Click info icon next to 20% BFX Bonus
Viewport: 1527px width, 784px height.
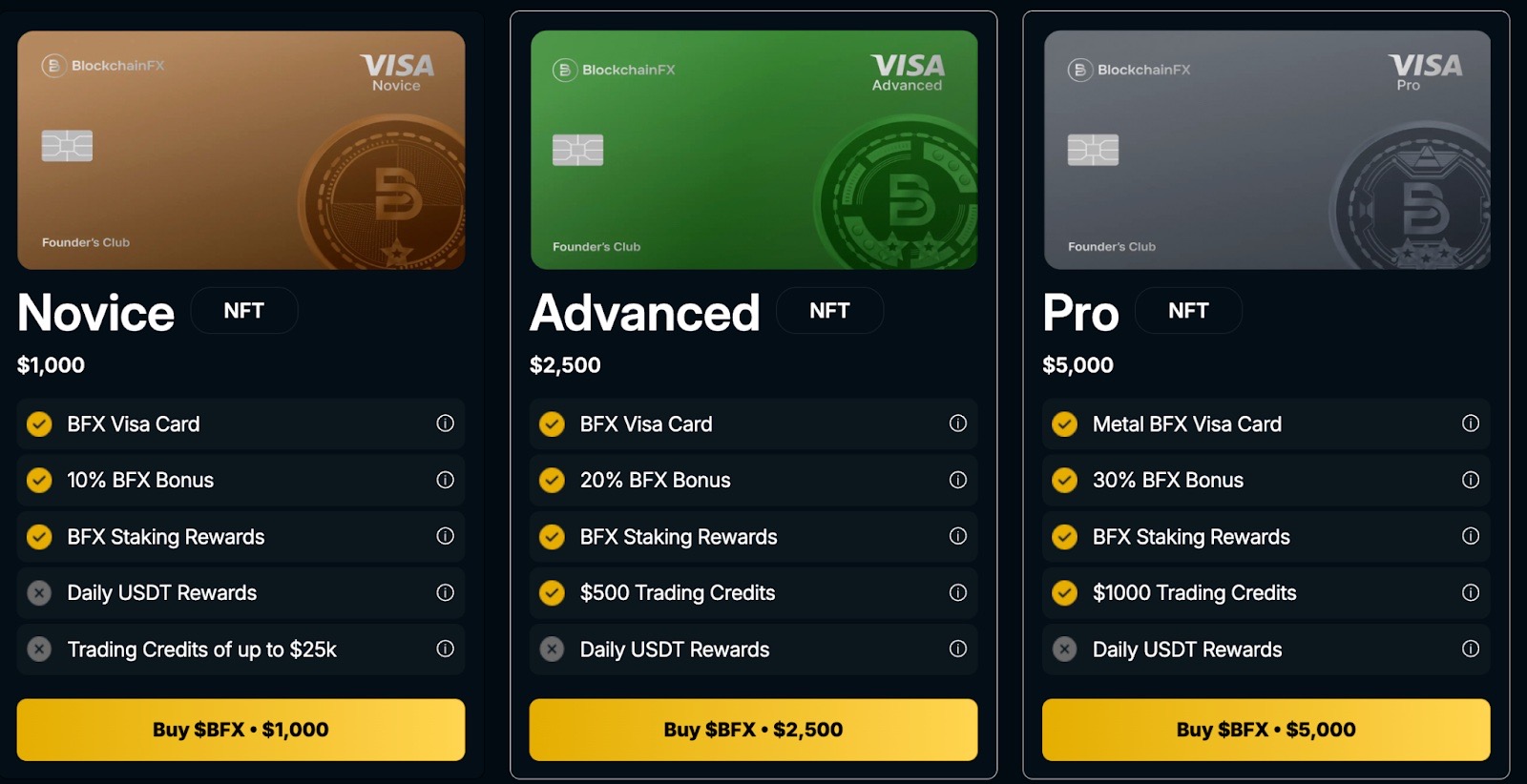point(957,480)
